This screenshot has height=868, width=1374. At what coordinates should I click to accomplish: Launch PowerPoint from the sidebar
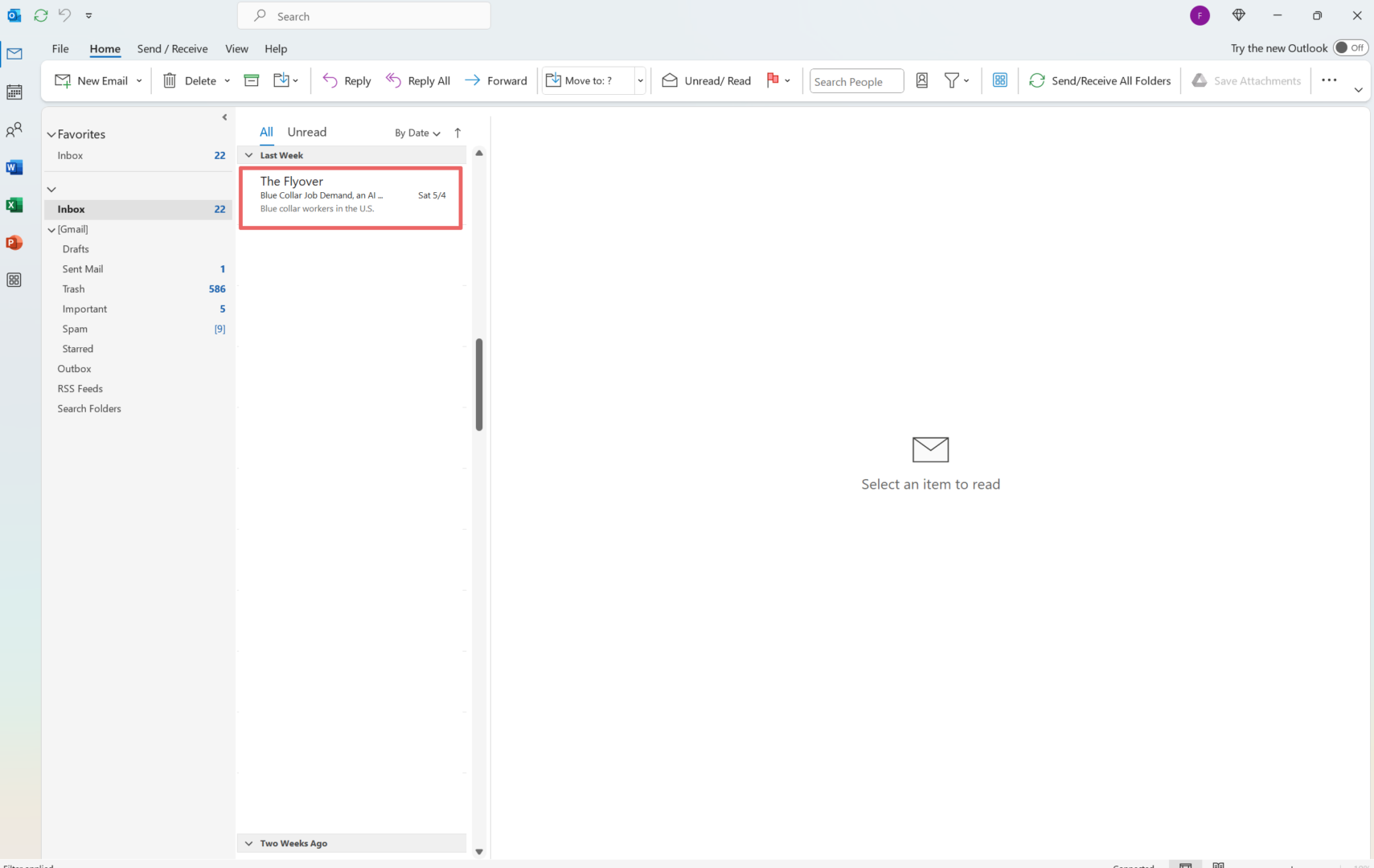(x=14, y=243)
